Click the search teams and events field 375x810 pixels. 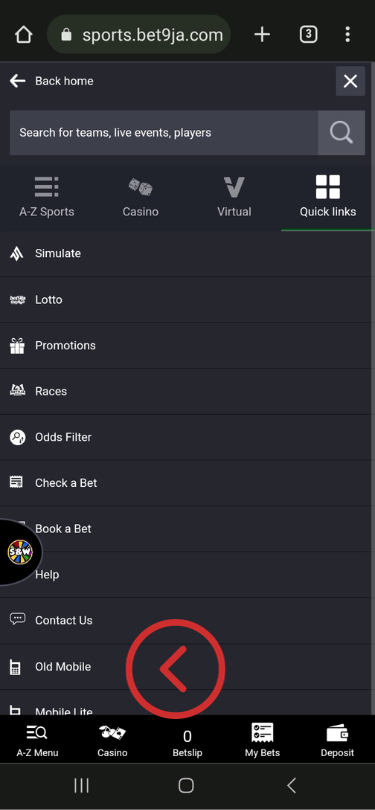click(164, 133)
